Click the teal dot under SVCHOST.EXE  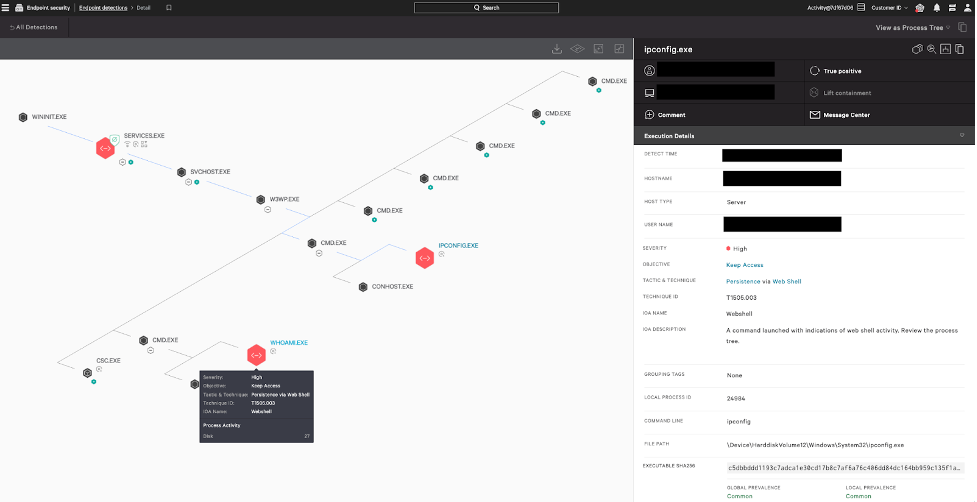pyautogui.click(x=196, y=182)
